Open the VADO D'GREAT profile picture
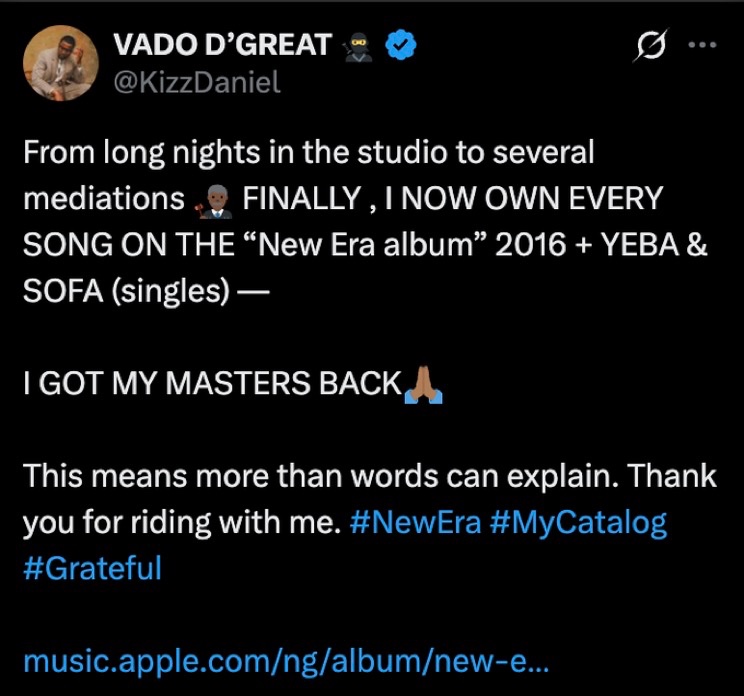Image resolution: width=744 pixels, height=696 pixels. [x=61, y=63]
